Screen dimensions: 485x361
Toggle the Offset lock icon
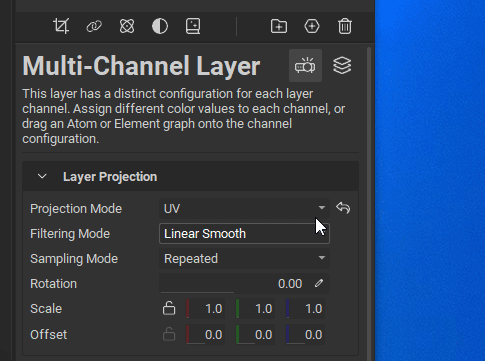(169, 334)
